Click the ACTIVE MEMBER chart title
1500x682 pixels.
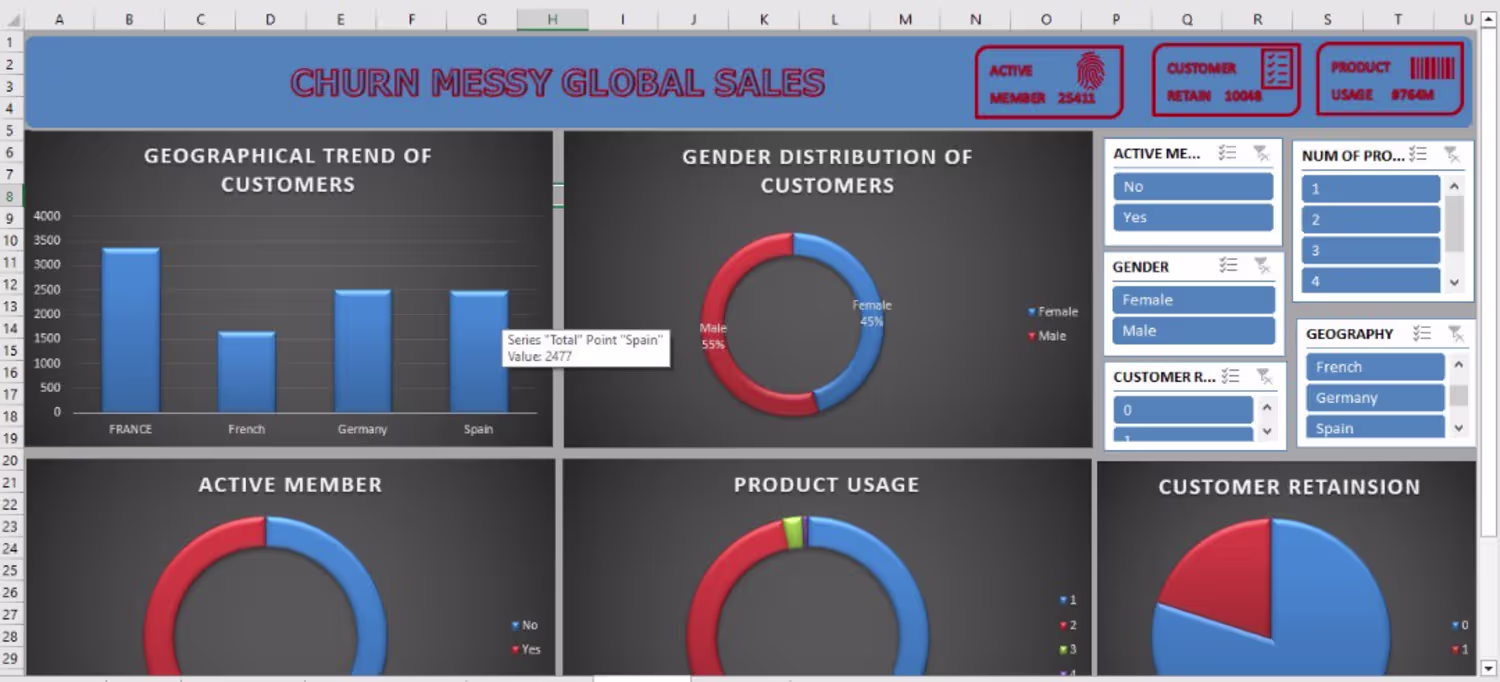(290, 485)
